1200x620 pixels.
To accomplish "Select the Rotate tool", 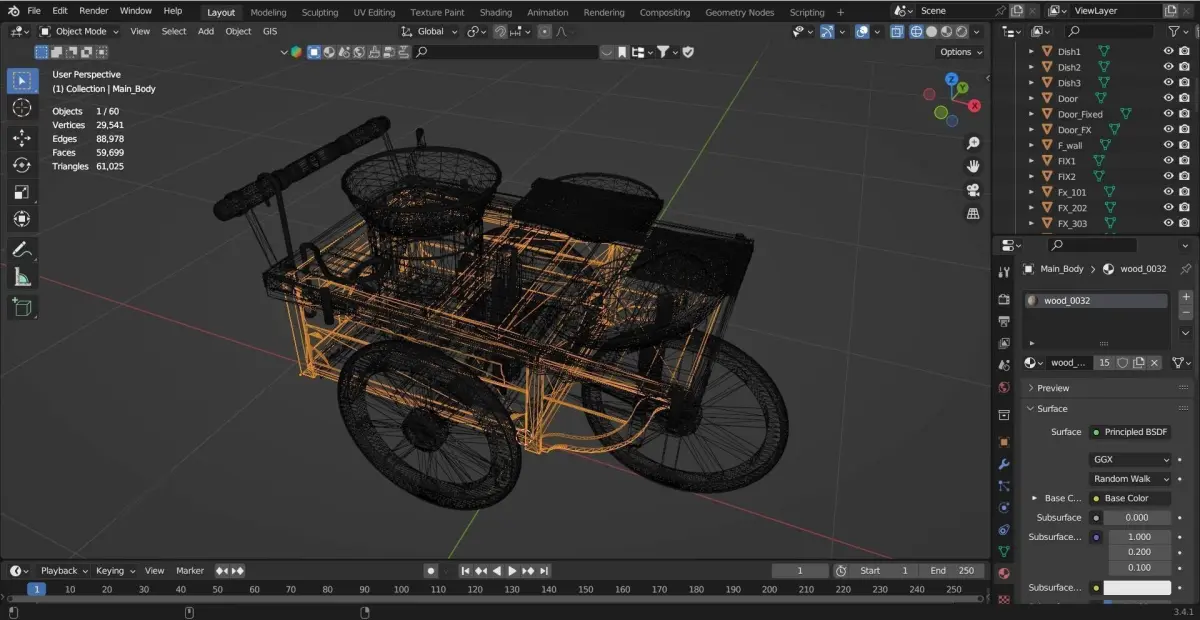I will click(x=22, y=164).
